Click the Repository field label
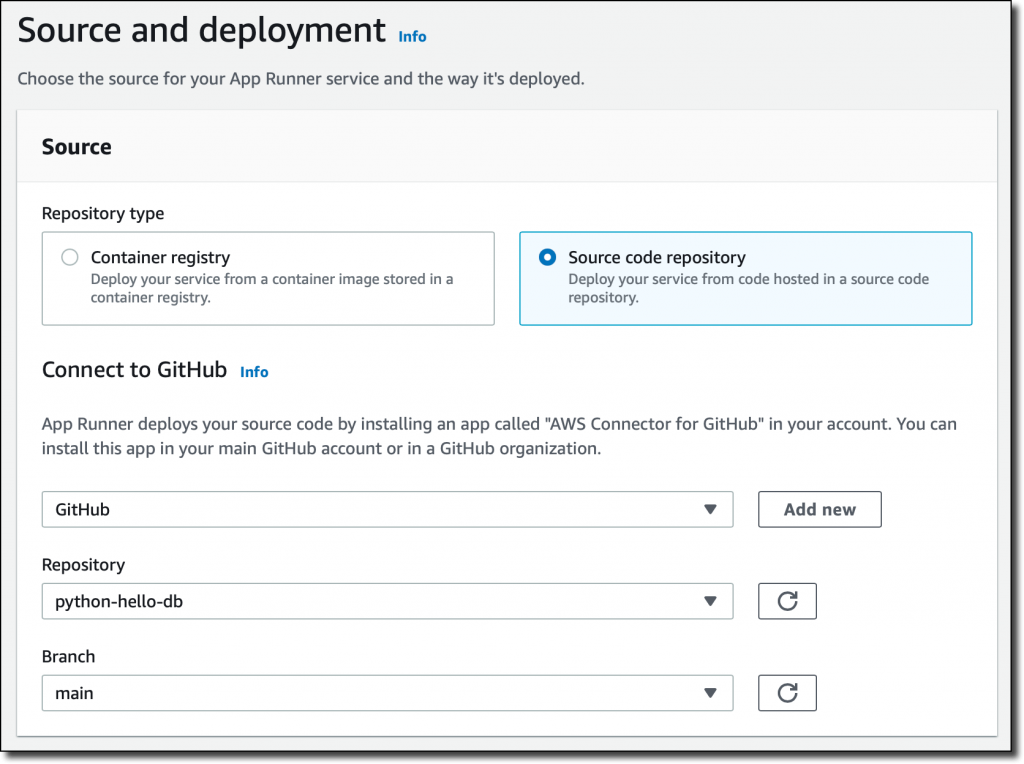Screen dimensions: 1024x764 (x=84, y=565)
